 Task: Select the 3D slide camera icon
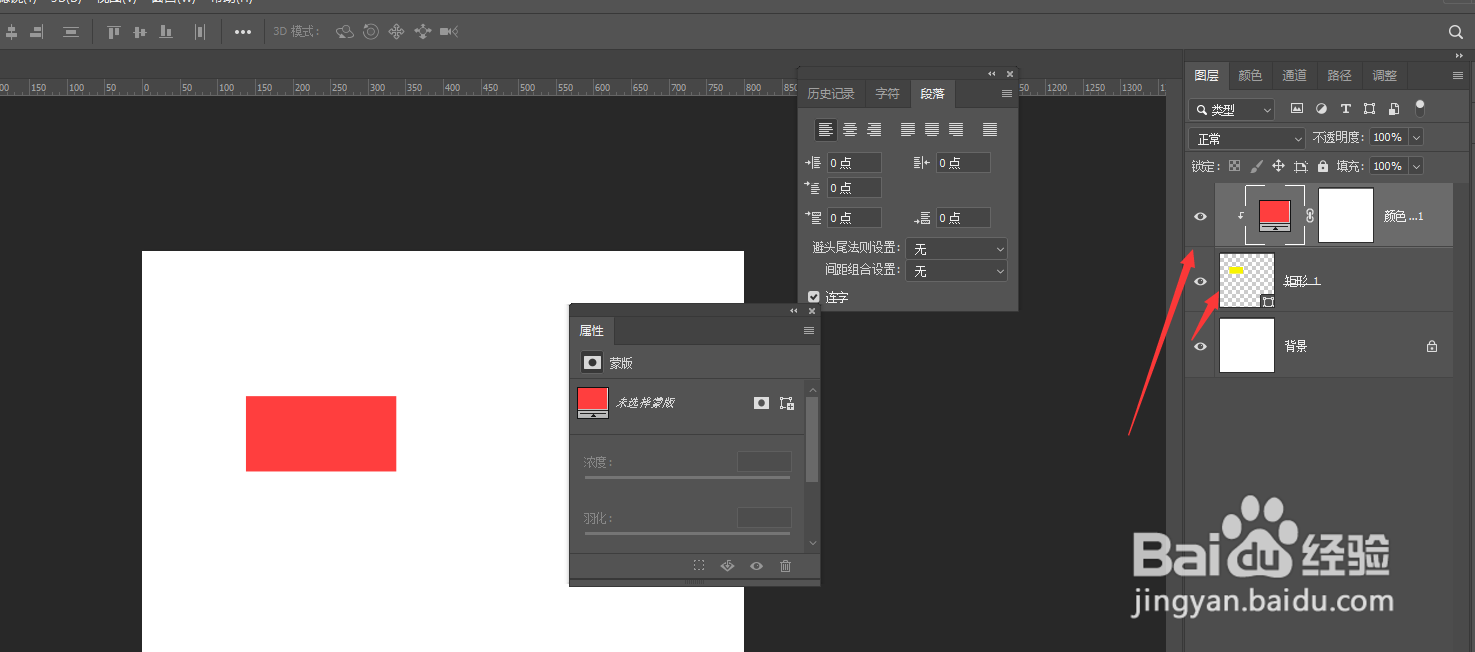point(423,32)
